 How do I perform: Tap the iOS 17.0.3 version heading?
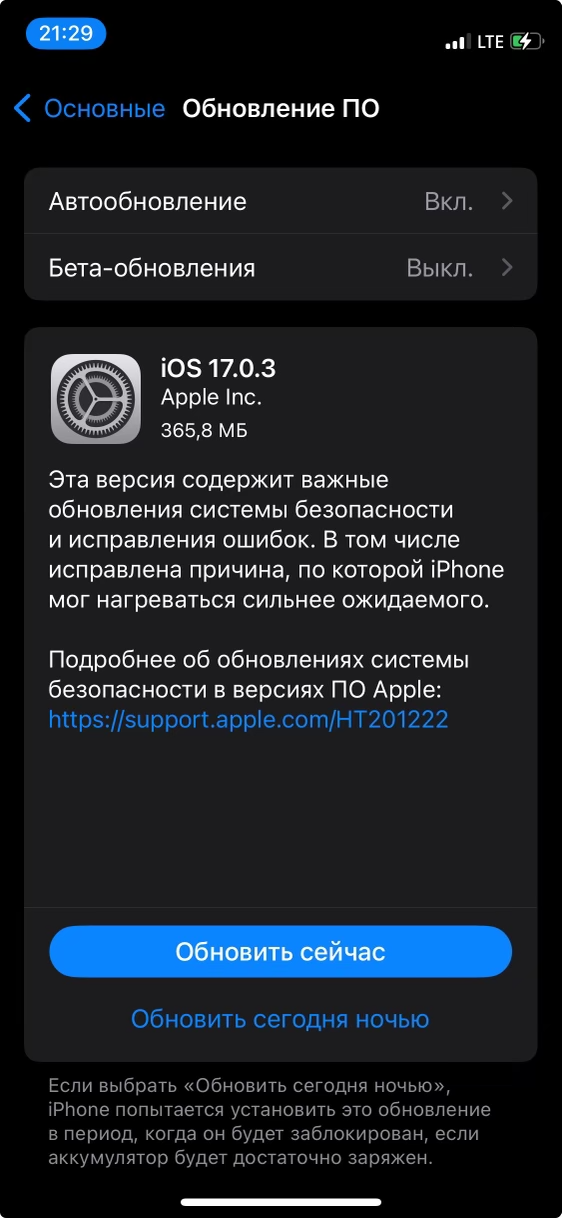tap(218, 368)
